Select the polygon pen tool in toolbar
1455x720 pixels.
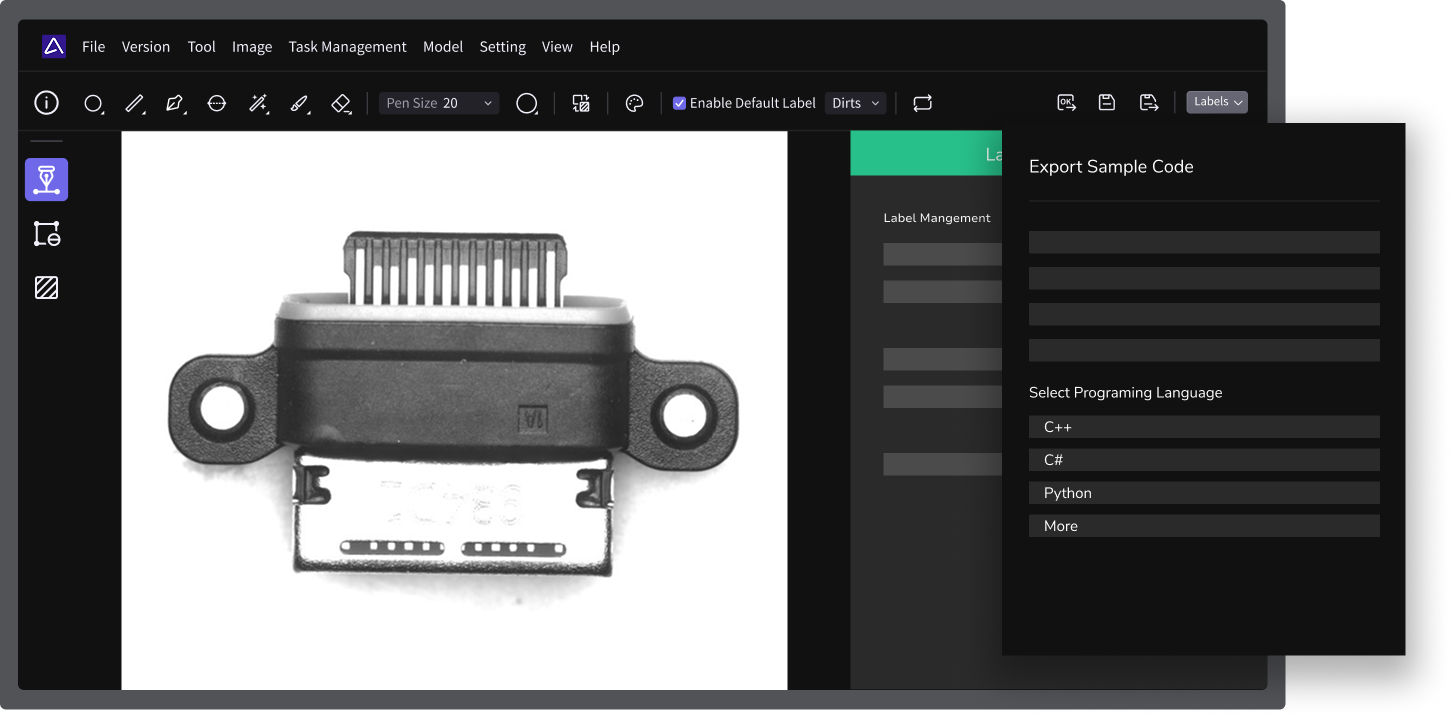(175, 103)
